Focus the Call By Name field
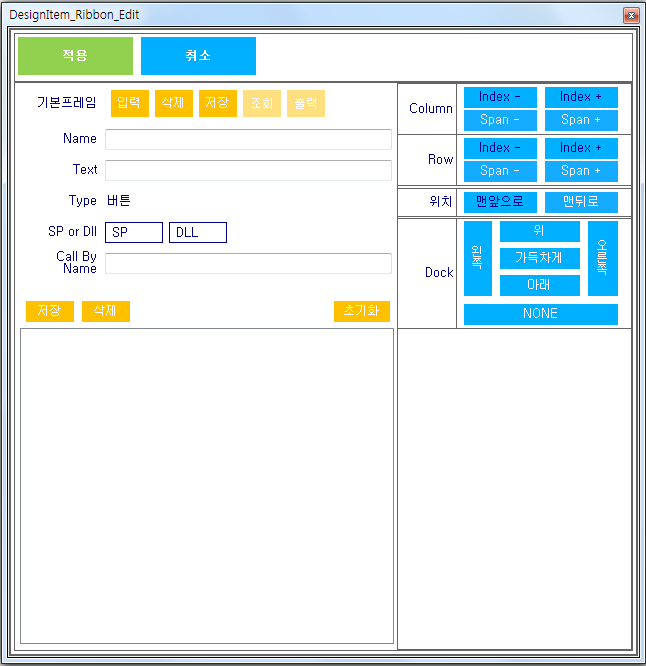The width and height of the screenshot is (646, 666). click(248, 263)
